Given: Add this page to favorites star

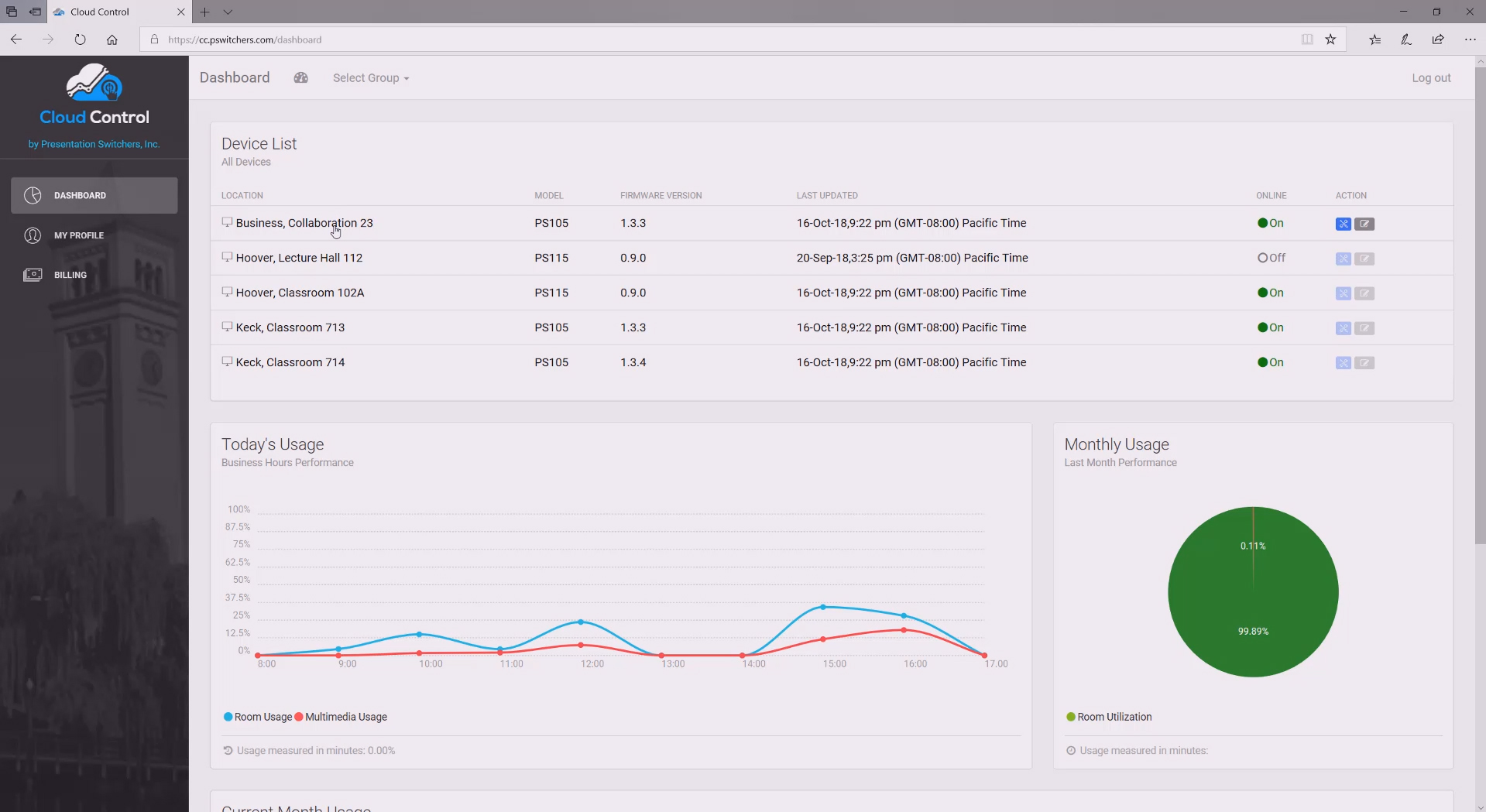Looking at the screenshot, I should coord(1330,39).
